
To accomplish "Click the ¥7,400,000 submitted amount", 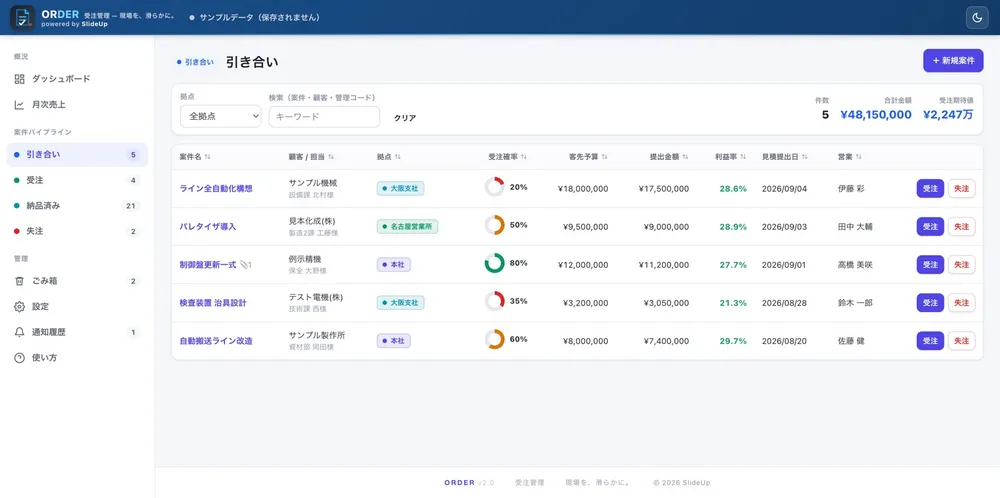I will [666, 341].
